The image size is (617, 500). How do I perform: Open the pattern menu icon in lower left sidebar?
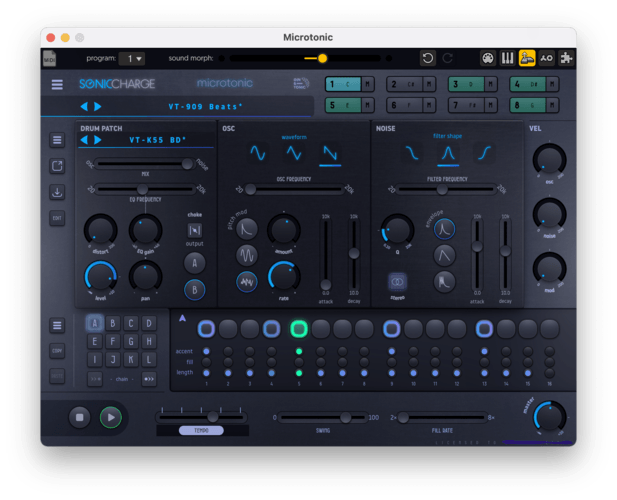[57, 325]
